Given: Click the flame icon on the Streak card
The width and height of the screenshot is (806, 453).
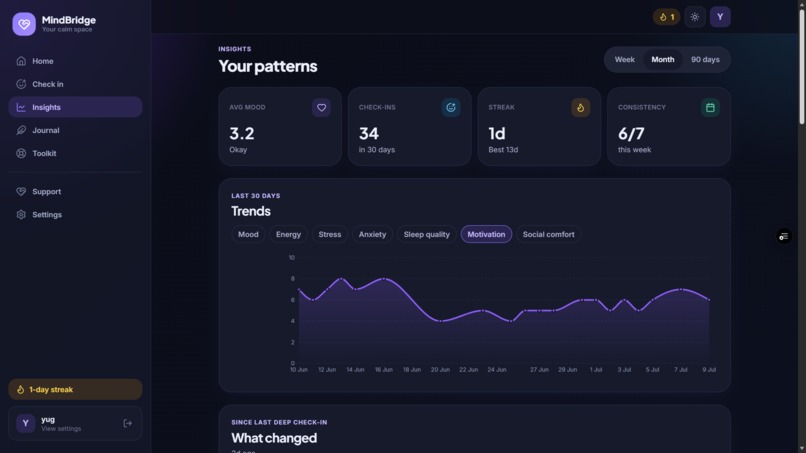Looking at the screenshot, I should coord(580,108).
